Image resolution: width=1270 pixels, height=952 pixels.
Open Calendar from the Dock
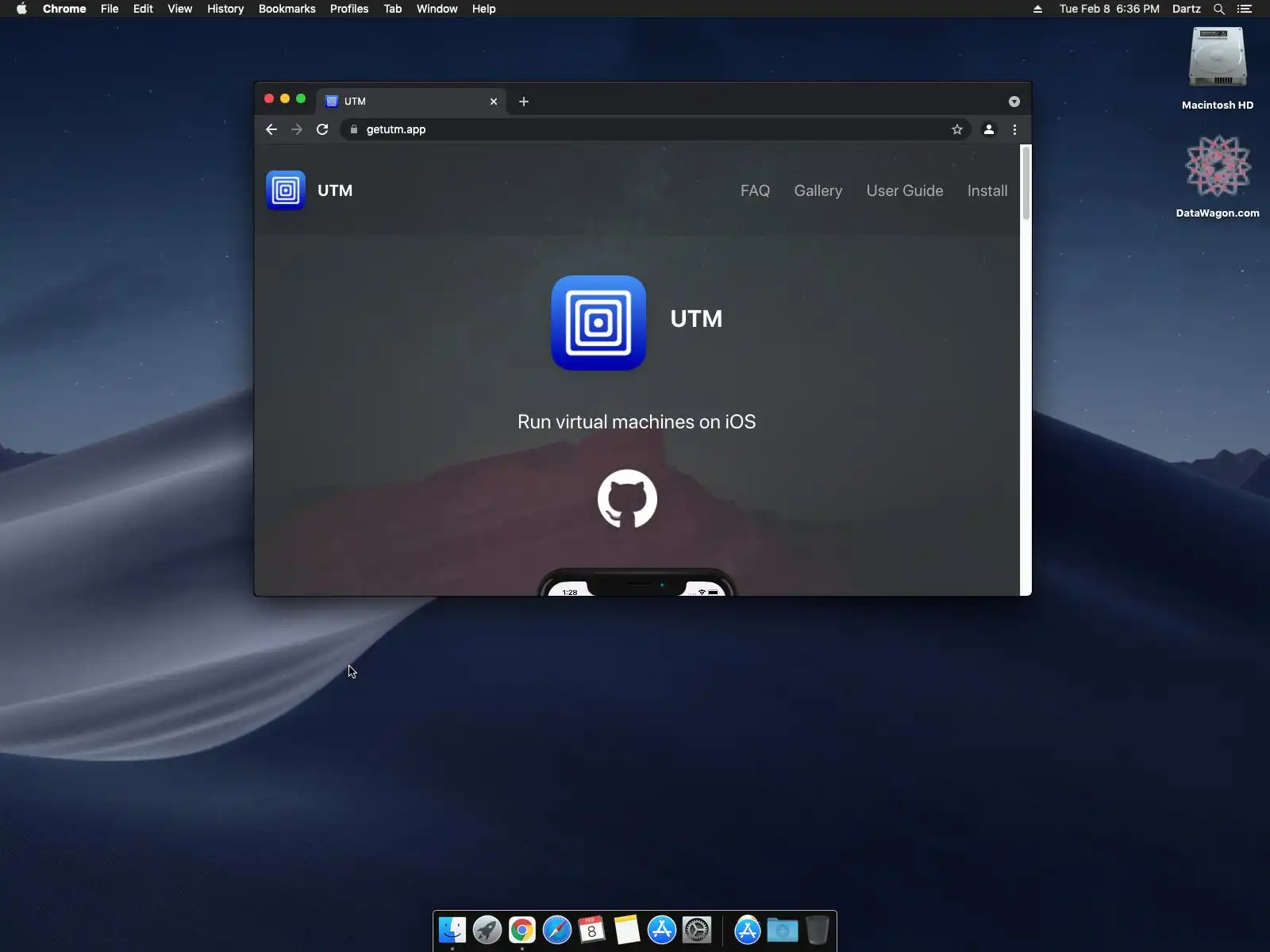click(x=592, y=930)
